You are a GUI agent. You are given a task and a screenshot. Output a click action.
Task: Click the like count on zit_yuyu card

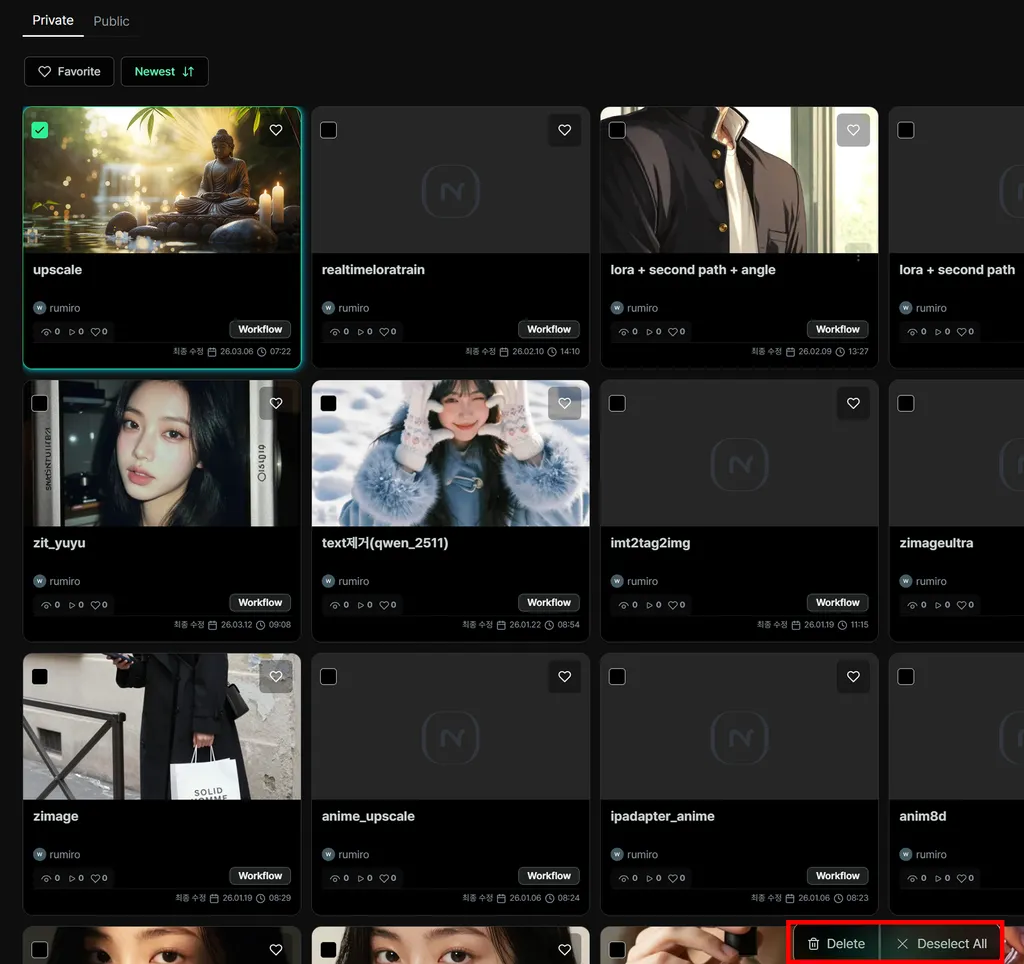click(x=99, y=605)
